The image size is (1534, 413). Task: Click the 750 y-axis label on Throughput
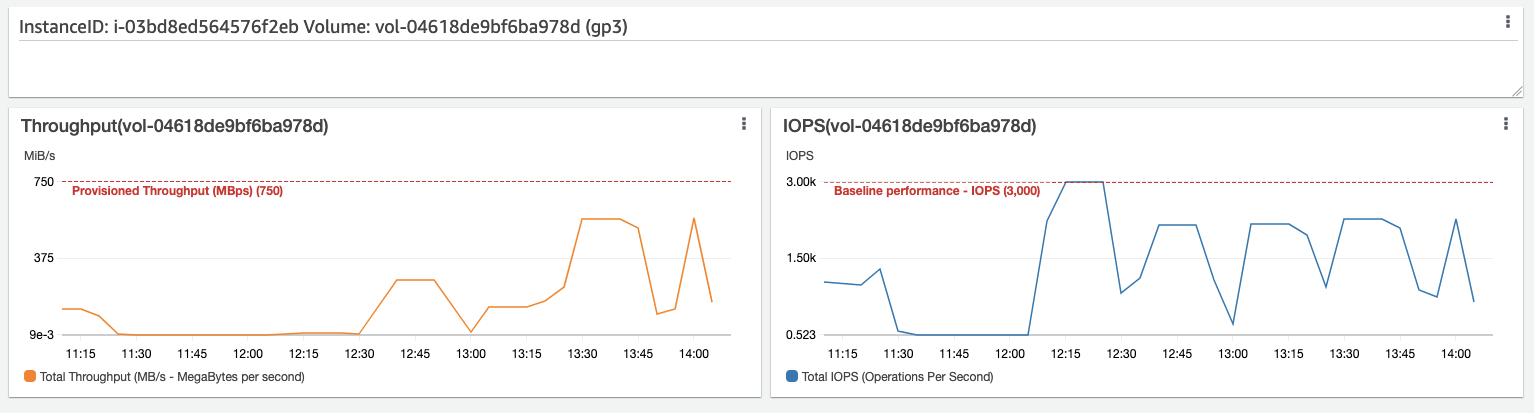pos(43,182)
